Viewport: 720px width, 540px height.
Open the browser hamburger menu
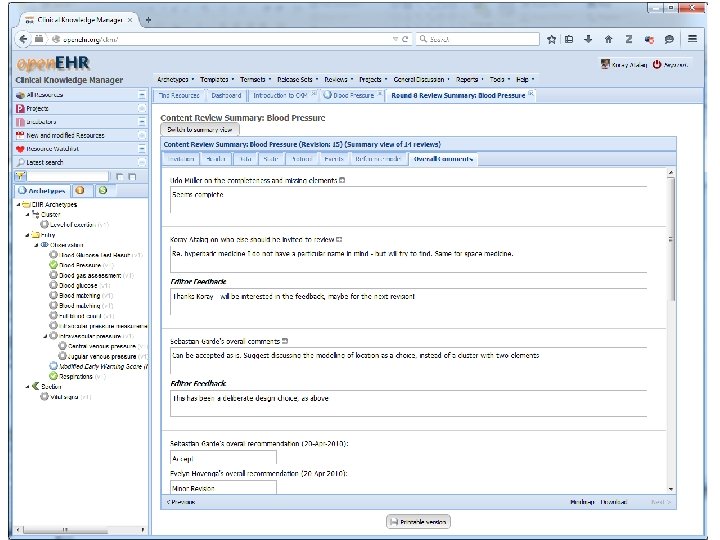pyautogui.click(x=692, y=39)
